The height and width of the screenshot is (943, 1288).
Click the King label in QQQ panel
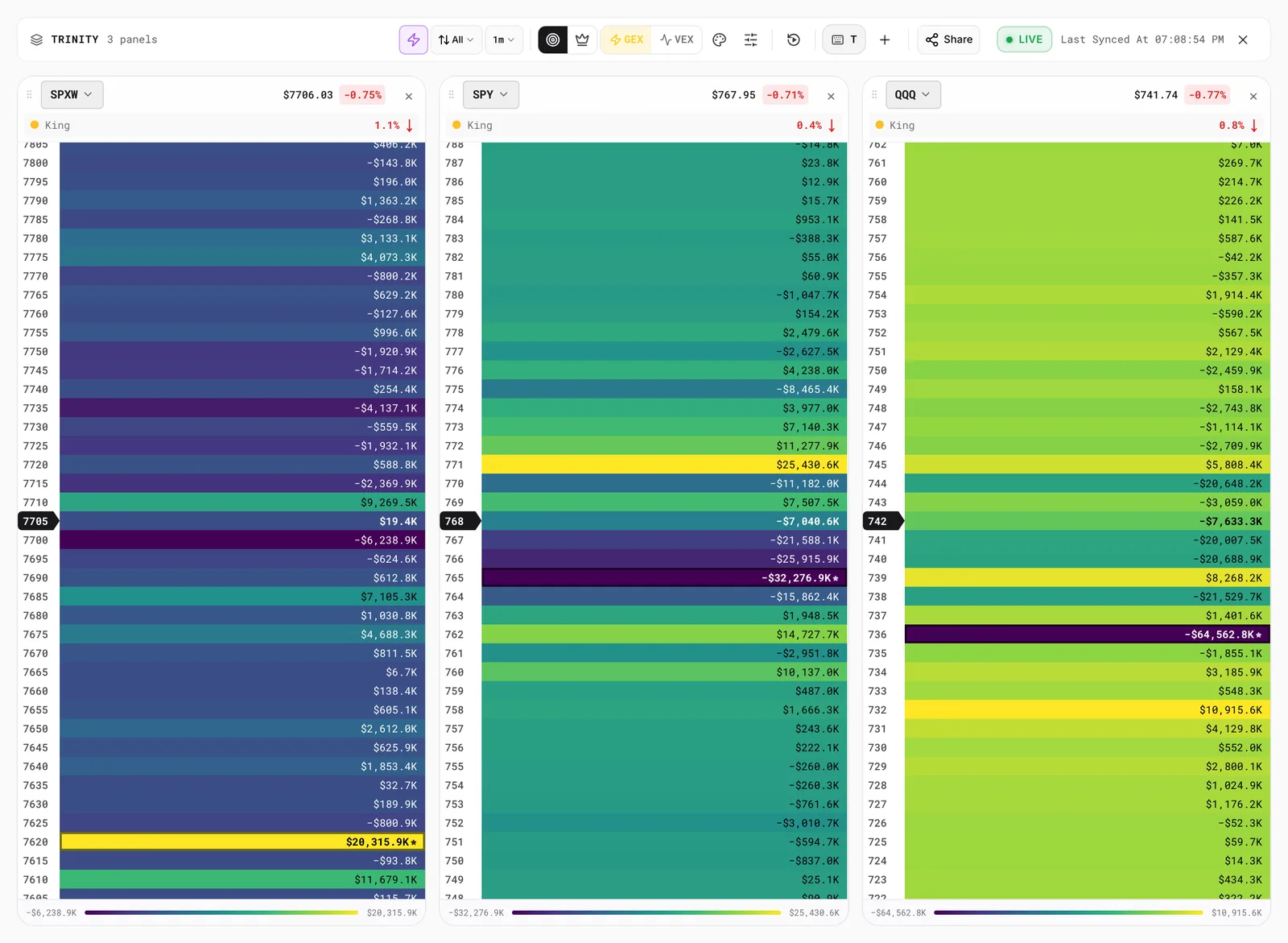click(x=902, y=126)
